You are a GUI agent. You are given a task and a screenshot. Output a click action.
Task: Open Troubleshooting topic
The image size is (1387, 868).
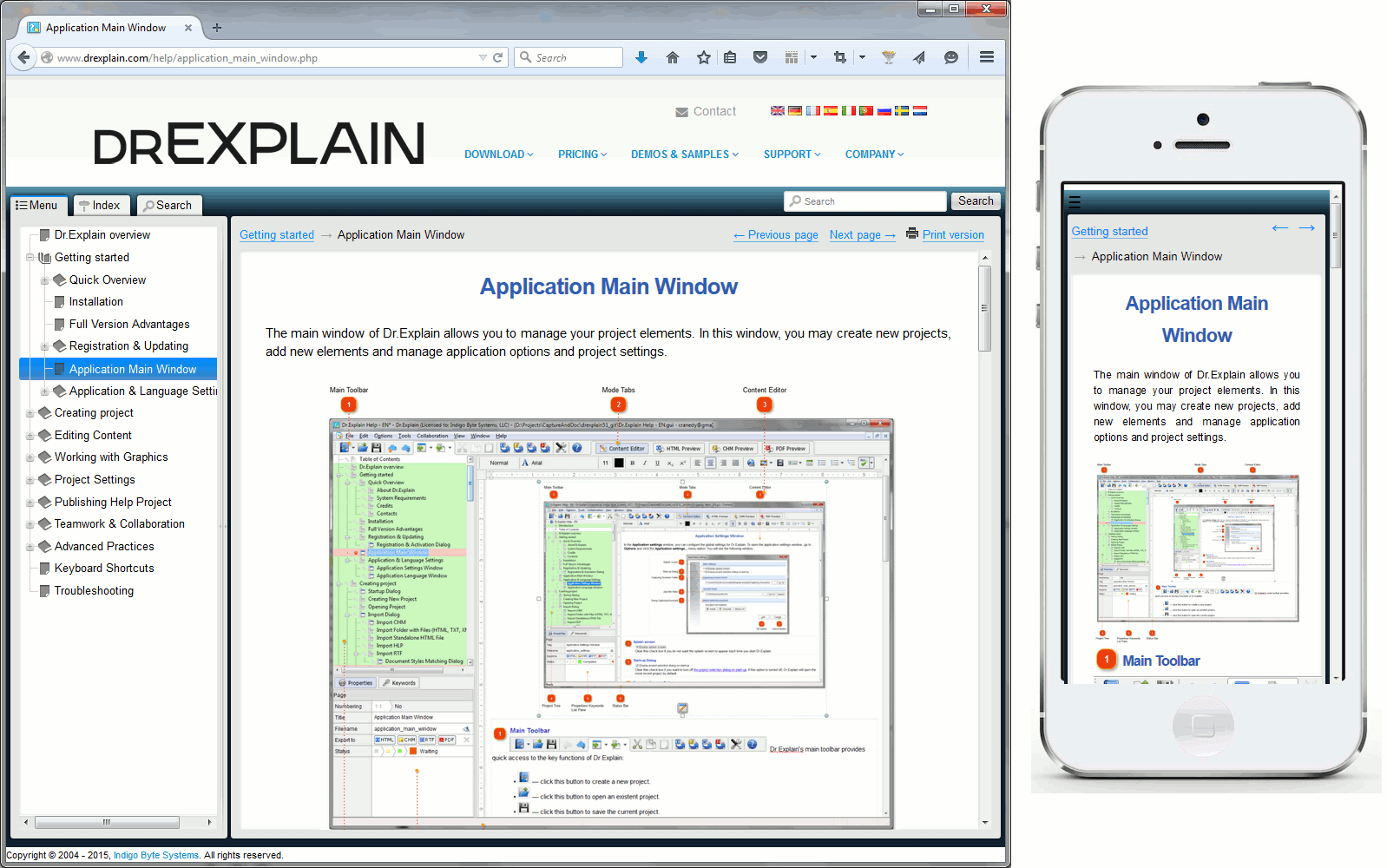(x=94, y=591)
